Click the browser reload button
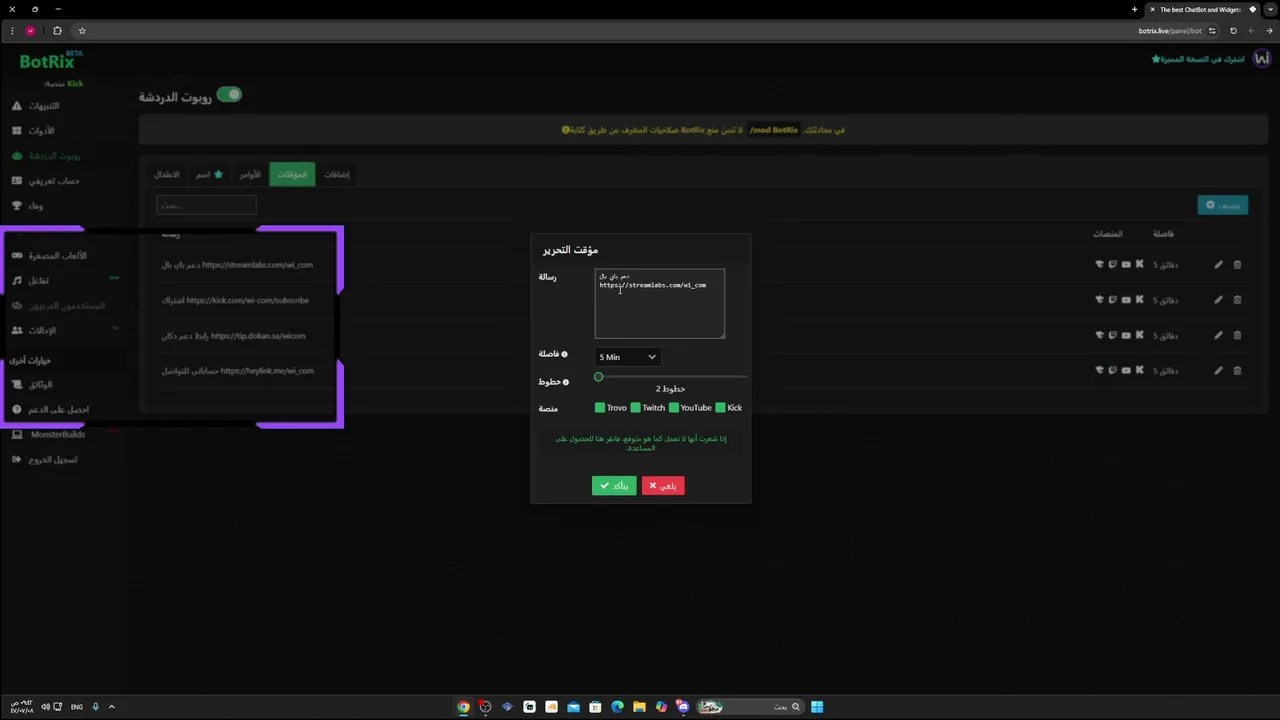The height and width of the screenshot is (720, 1280). 1233,31
